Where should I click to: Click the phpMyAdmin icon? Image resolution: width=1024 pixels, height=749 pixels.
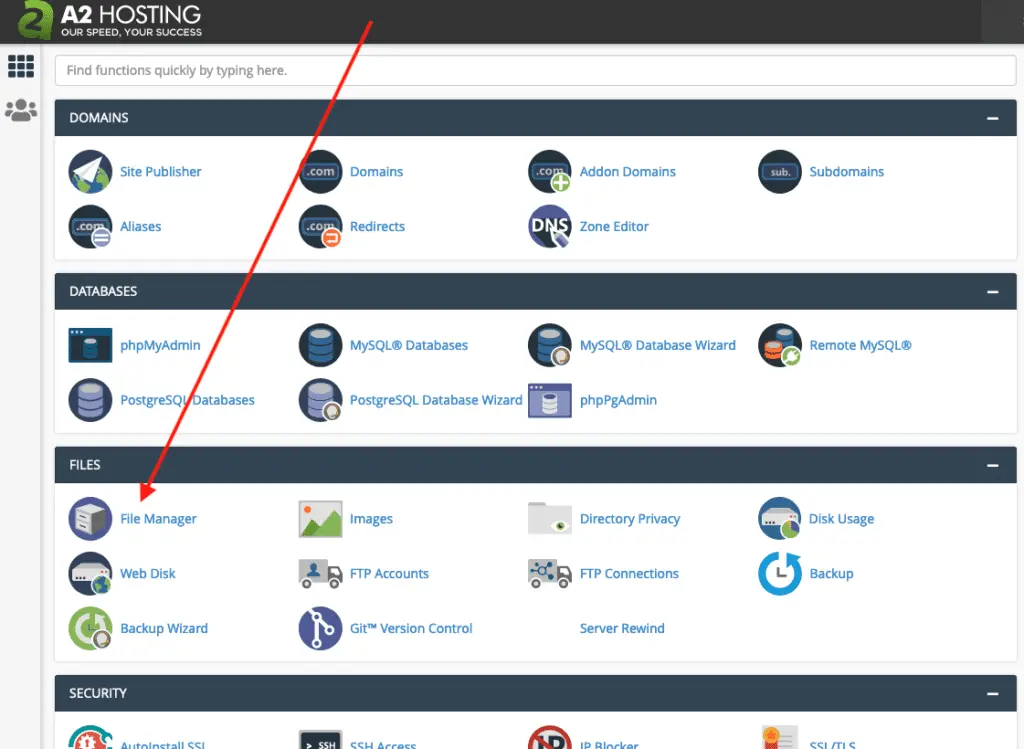[90, 345]
